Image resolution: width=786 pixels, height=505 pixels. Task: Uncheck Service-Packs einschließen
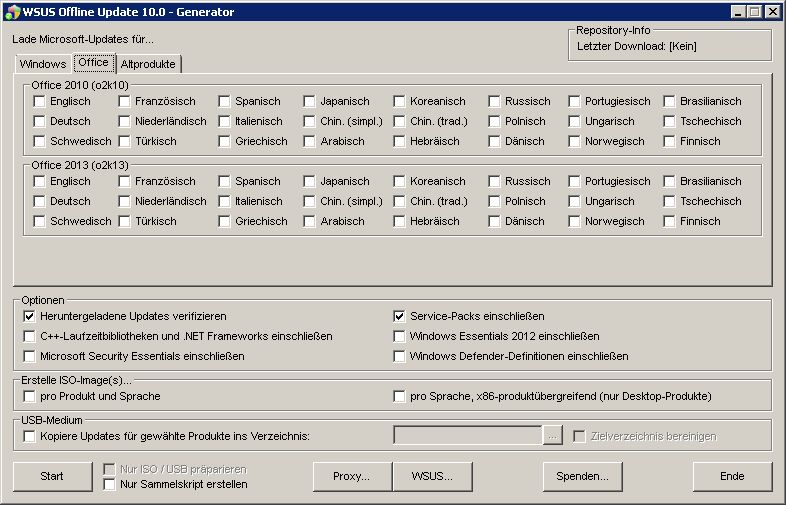pos(399,316)
